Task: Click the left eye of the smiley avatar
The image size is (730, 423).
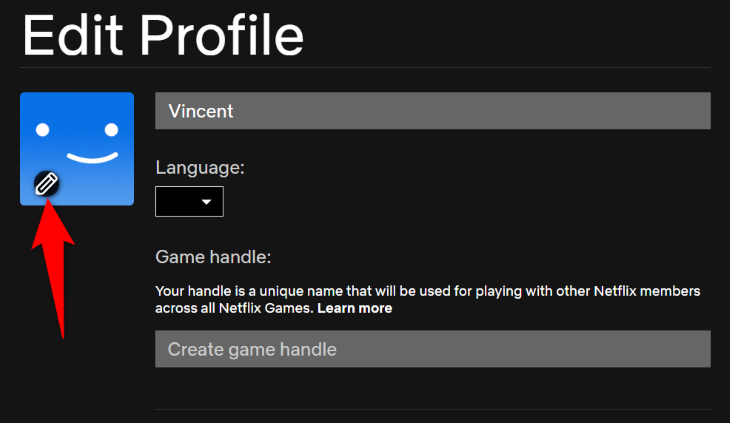Action: tap(42, 130)
